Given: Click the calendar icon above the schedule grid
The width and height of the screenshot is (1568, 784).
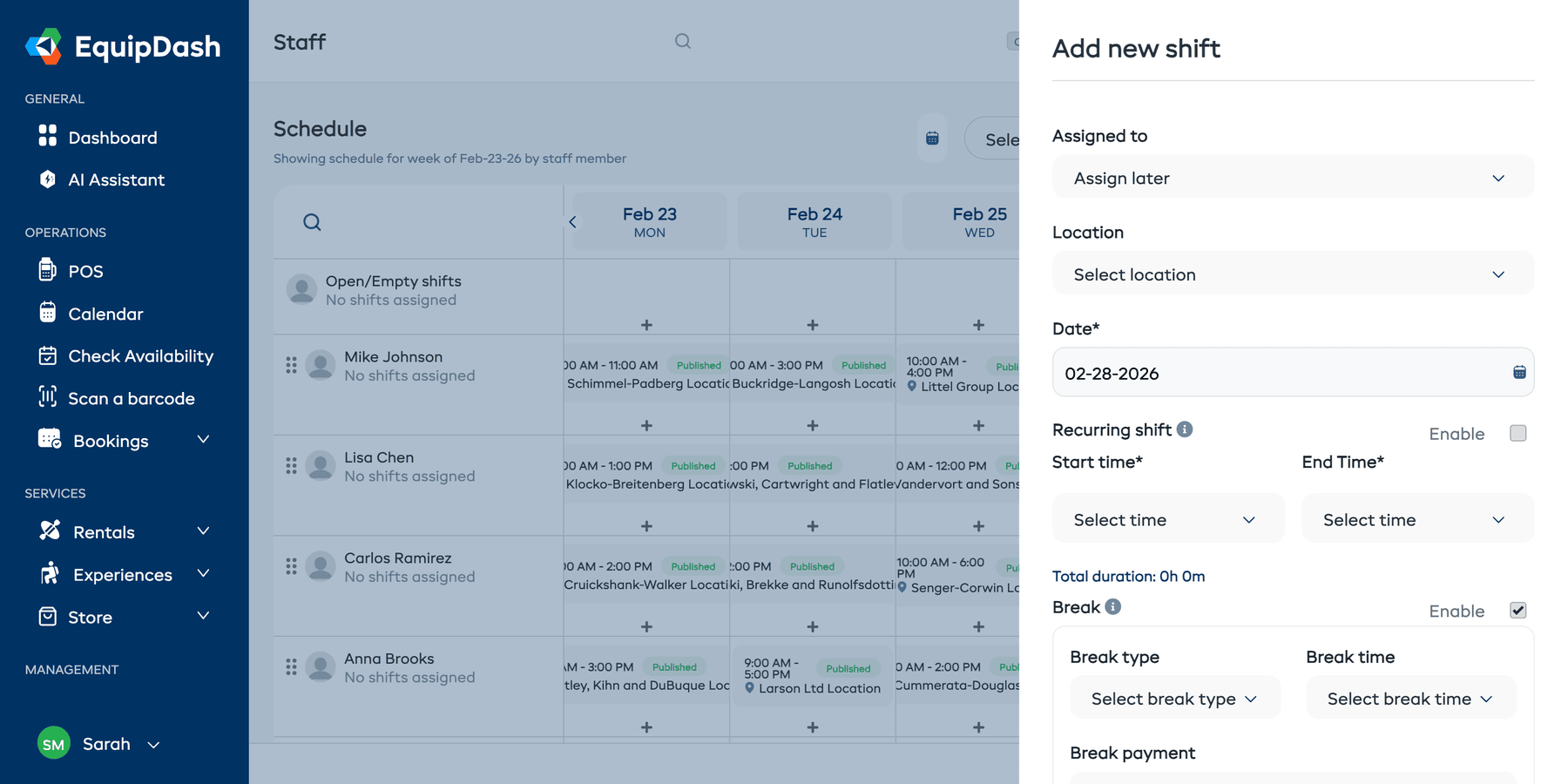Looking at the screenshot, I should 931,138.
